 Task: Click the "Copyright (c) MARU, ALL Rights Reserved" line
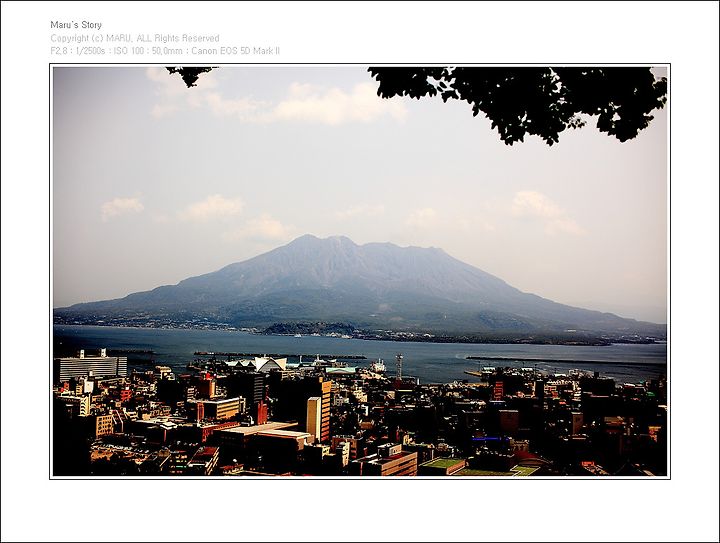[135, 38]
